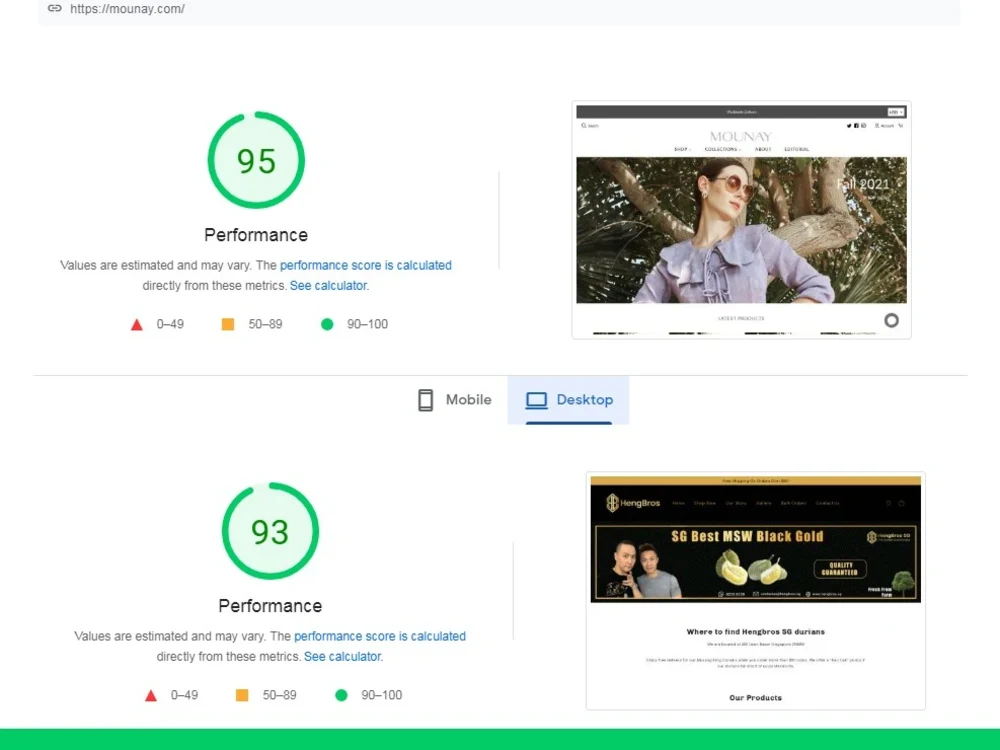
Task: Click the desktop laptop icon
Action: pyautogui.click(x=536, y=400)
